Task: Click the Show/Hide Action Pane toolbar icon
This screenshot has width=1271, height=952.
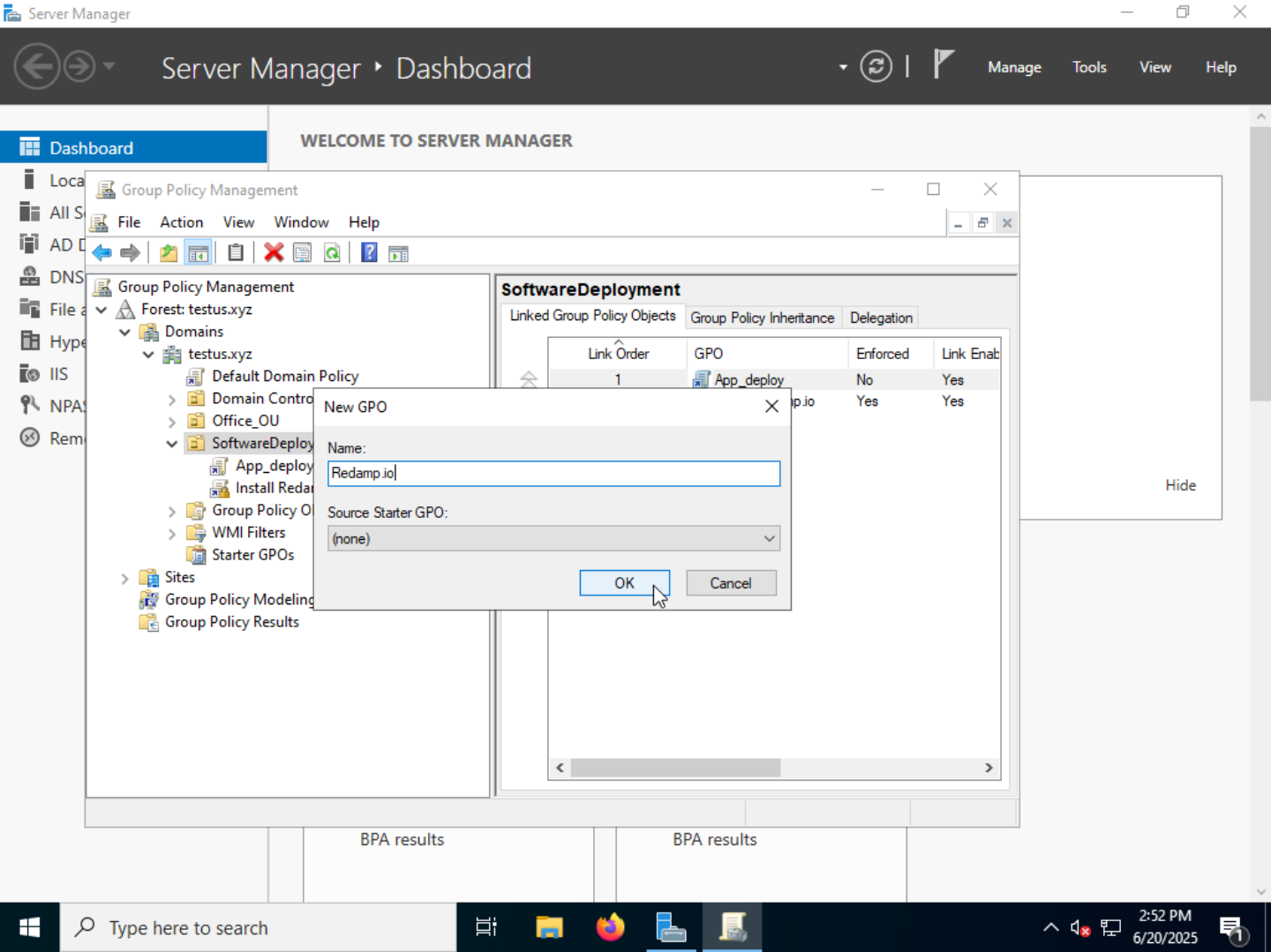Action: (x=398, y=253)
